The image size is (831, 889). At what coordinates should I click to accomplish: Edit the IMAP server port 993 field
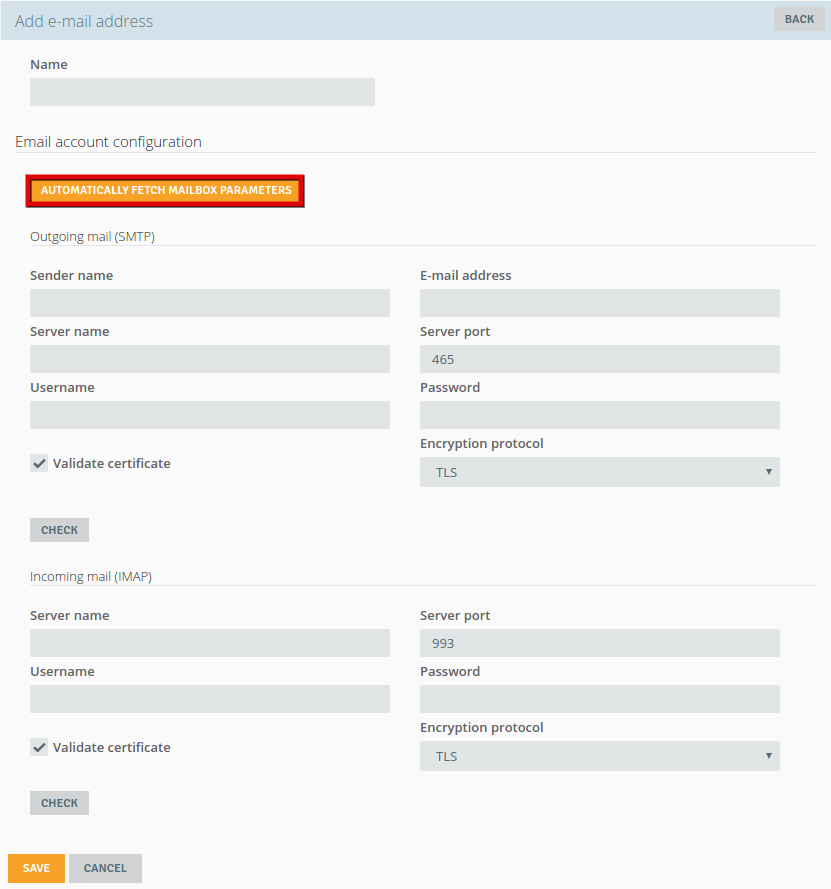click(600, 643)
